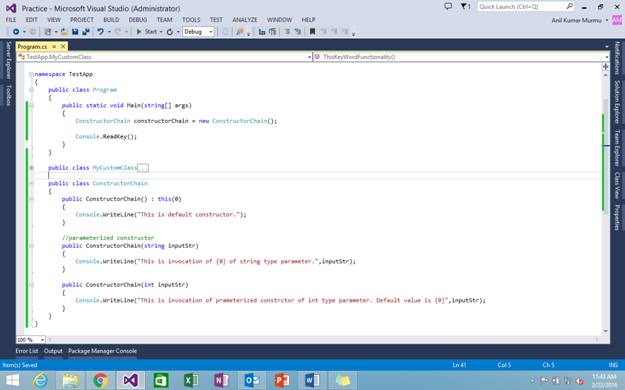Click the uncomment selected lines icon

298,32
